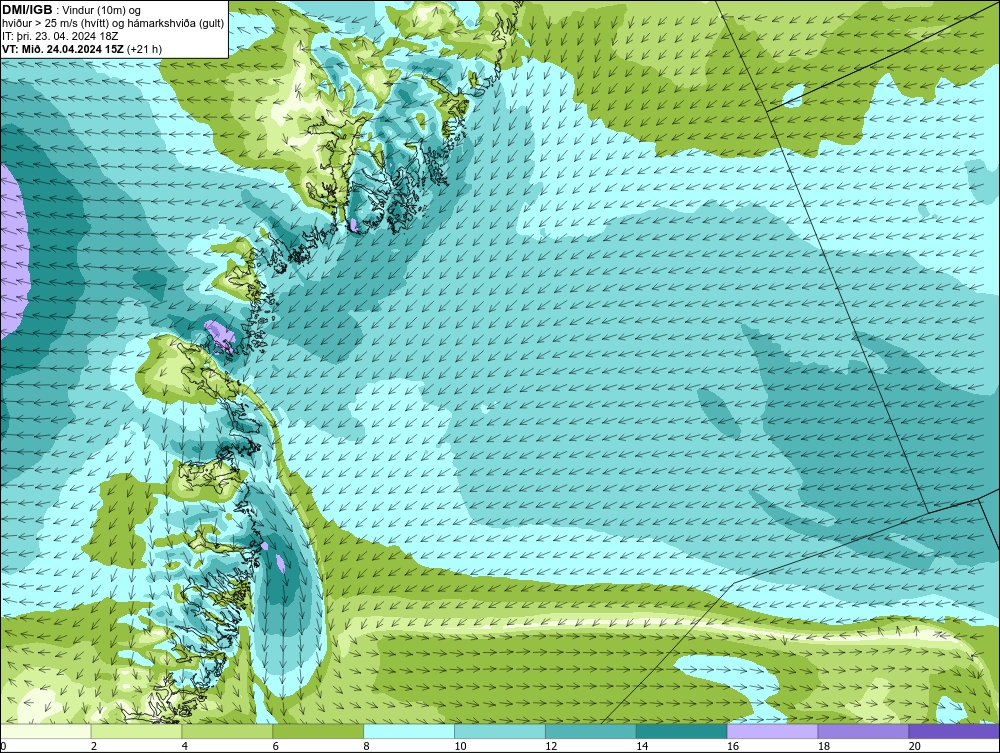Click the 6-8 m/s olive green swatch
The image size is (1000, 753).
coord(318,731)
